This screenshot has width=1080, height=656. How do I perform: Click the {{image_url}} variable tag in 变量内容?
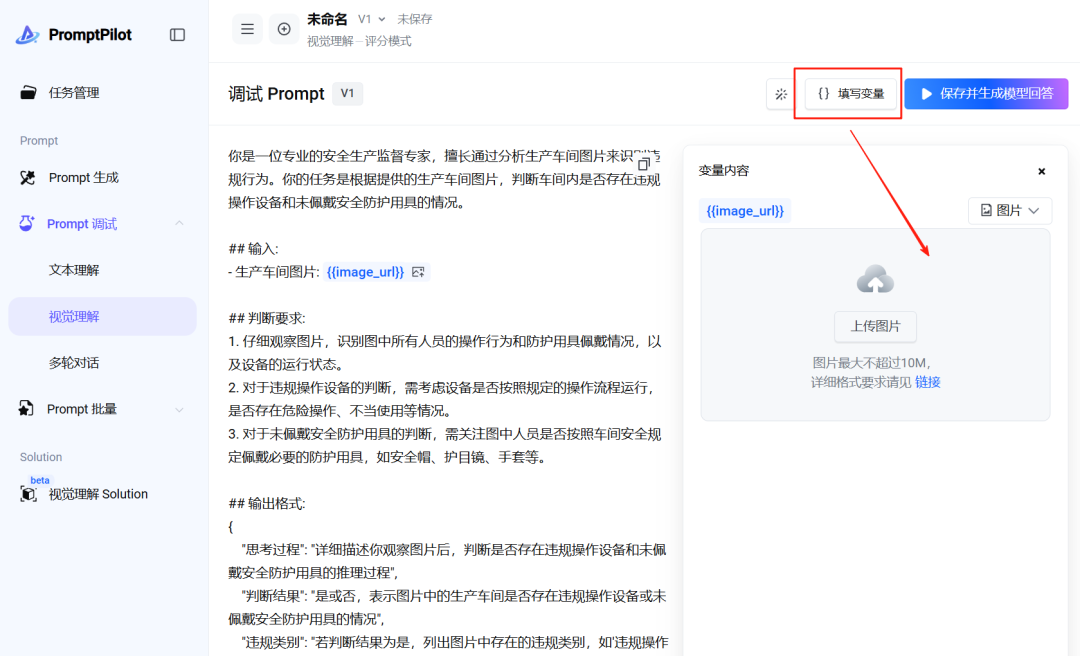coord(745,211)
